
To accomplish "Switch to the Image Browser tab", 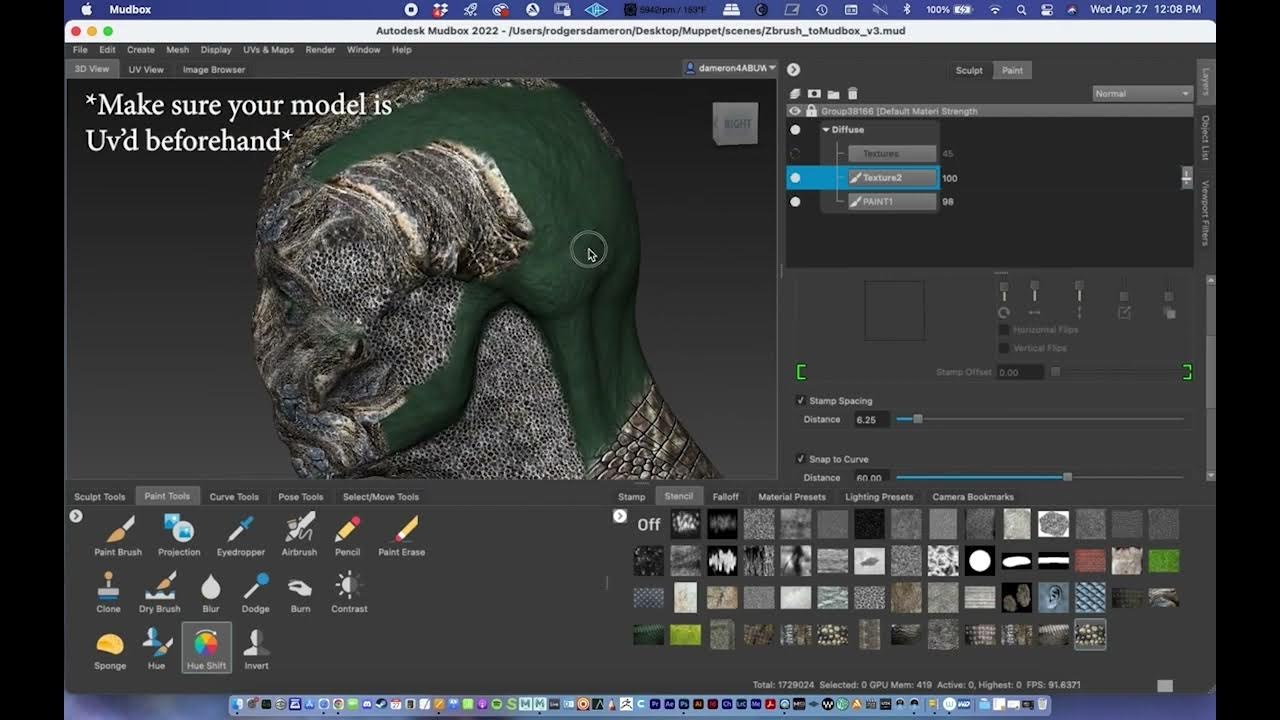I will (214, 69).
